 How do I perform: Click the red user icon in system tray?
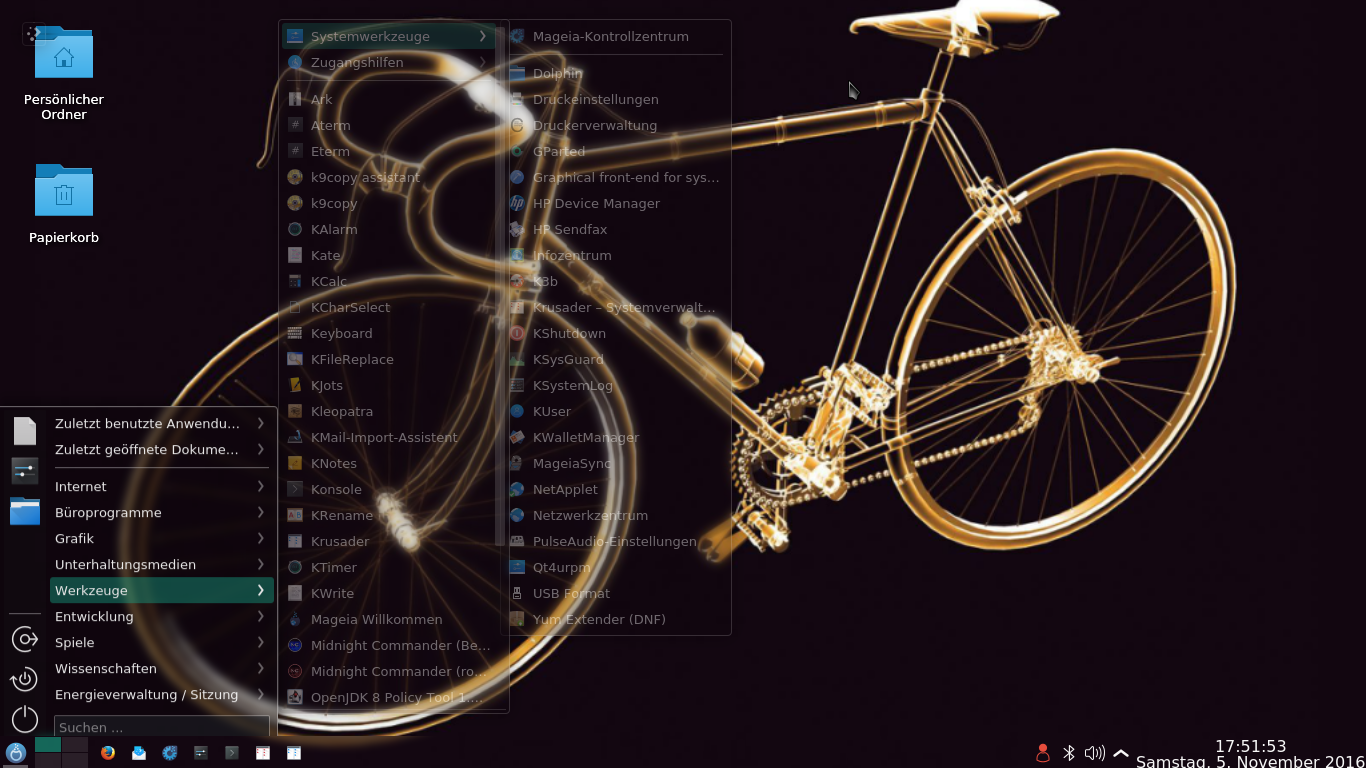pos(1043,753)
